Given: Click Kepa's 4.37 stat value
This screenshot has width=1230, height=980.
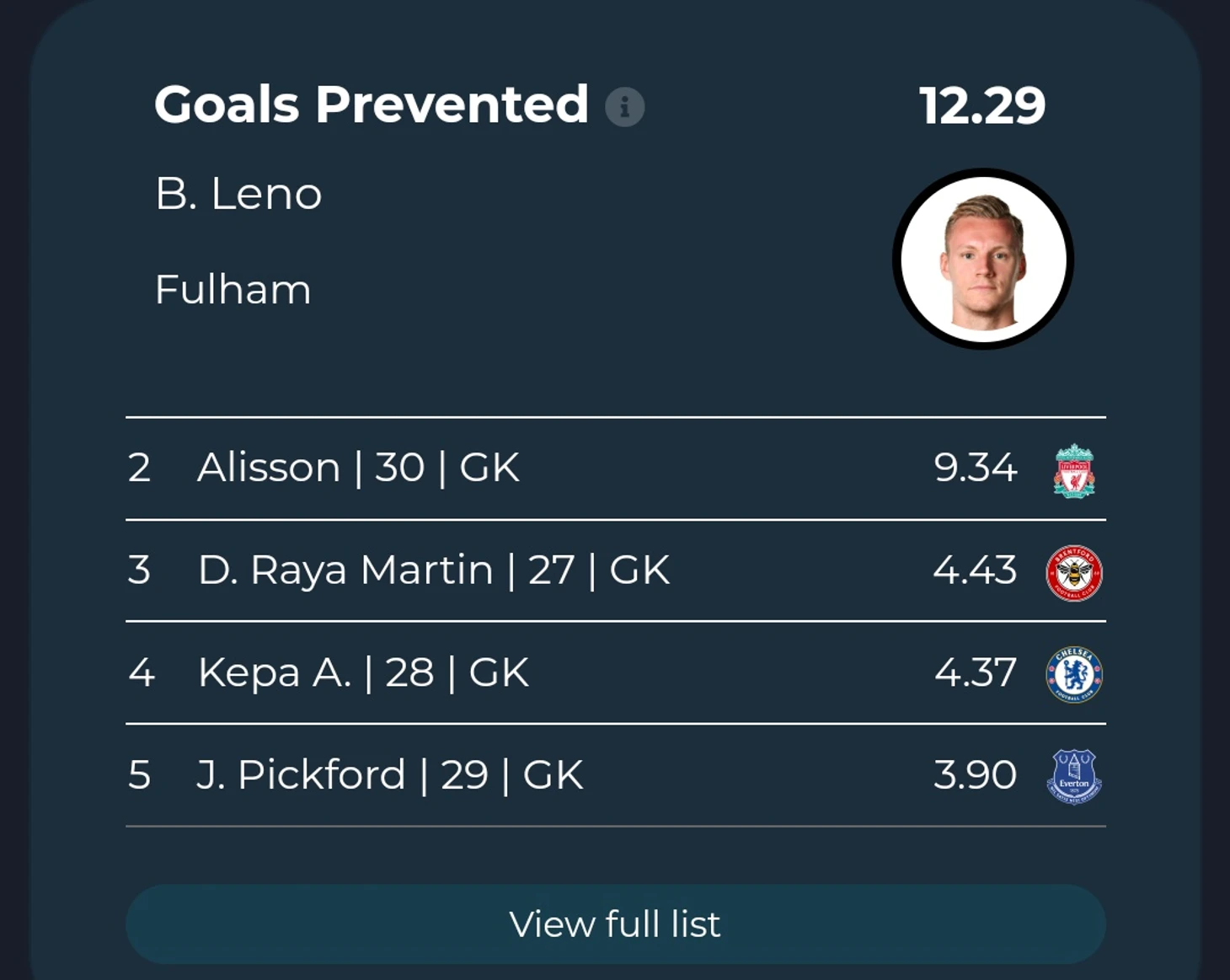Looking at the screenshot, I should (x=975, y=672).
